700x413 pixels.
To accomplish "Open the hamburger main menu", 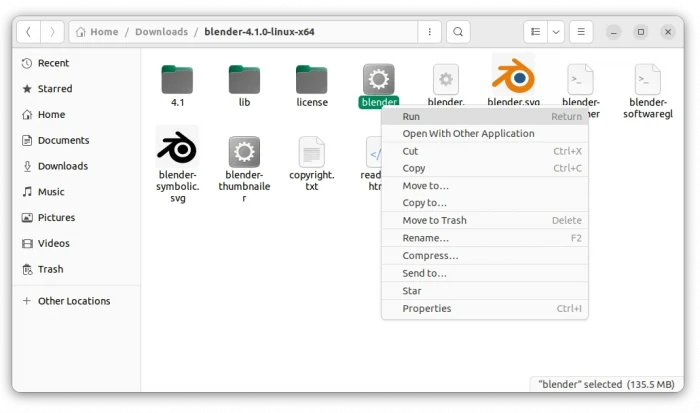I will [x=581, y=32].
